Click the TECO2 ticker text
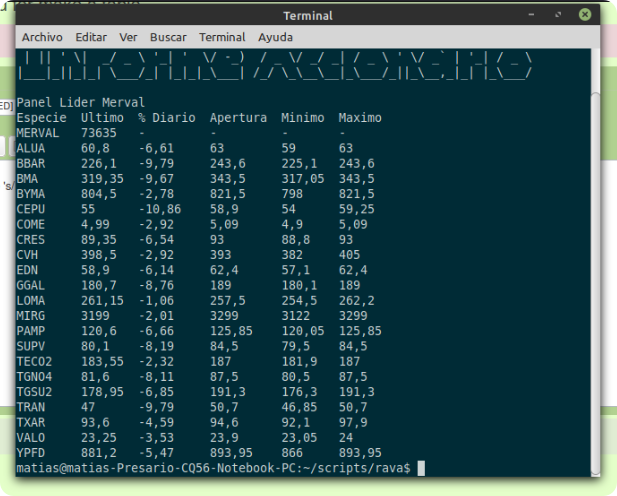 coord(34,361)
